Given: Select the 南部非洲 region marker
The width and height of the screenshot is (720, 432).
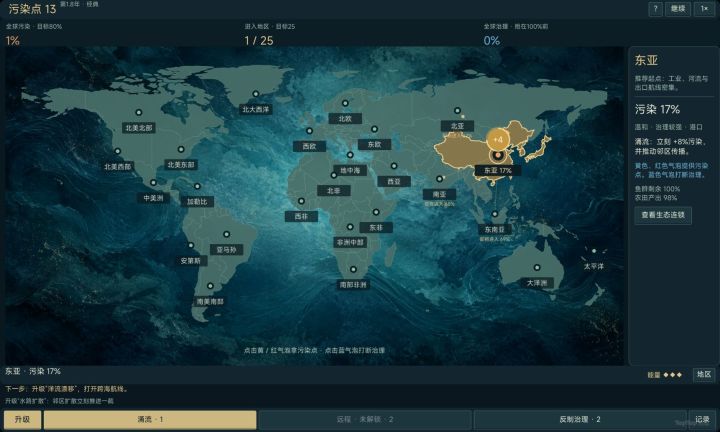Looking at the screenshot, I should [x=353, y=269].
